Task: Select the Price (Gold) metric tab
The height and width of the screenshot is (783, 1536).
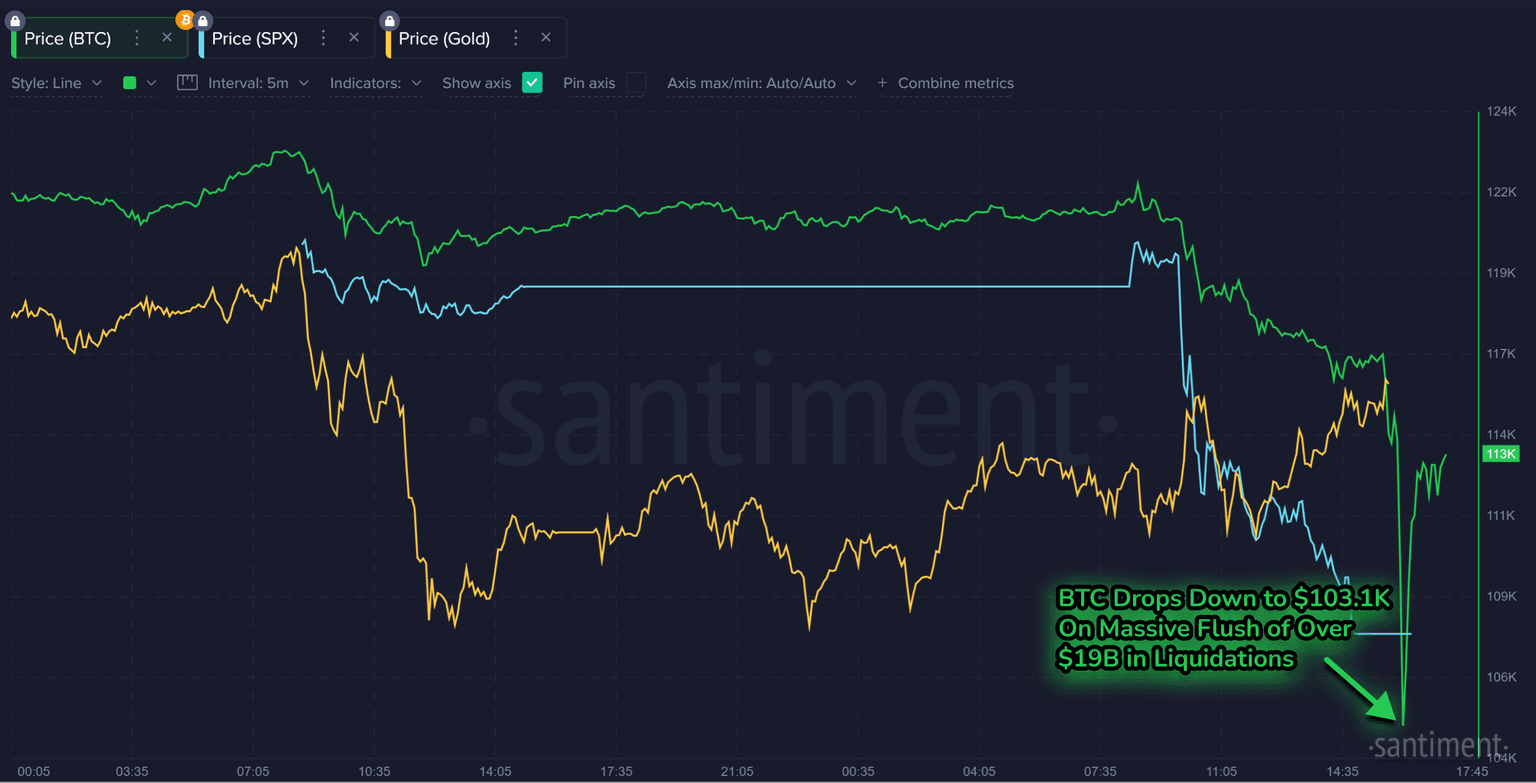Action: (444, 39)
